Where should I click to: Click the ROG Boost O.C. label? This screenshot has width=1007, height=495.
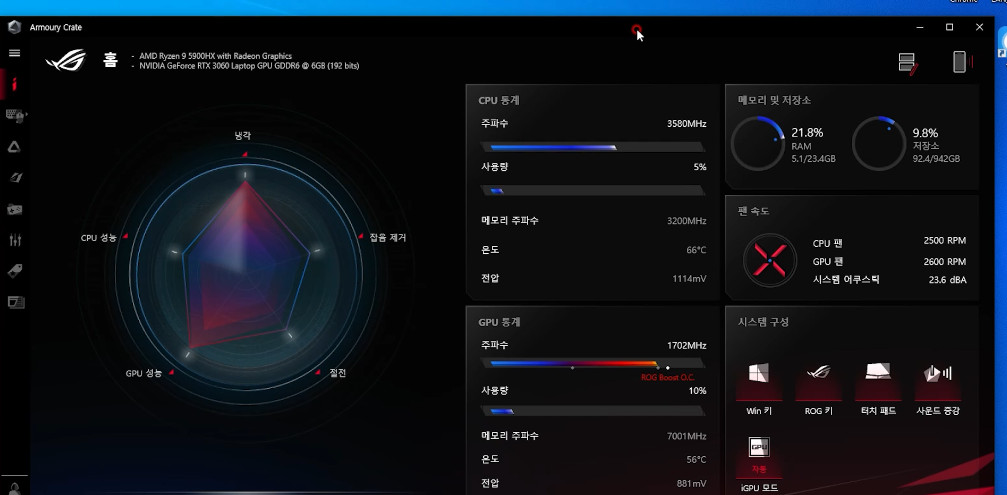(668, 378)
